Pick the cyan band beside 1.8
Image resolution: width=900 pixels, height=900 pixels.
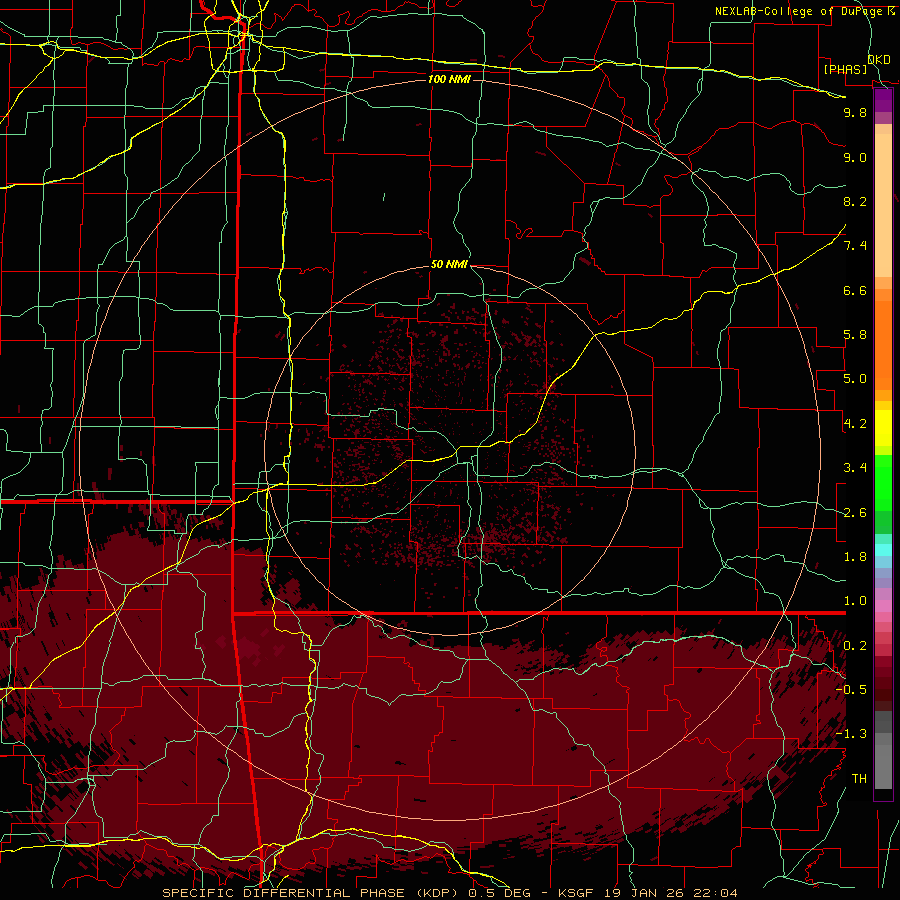click(x=883, y=550)
